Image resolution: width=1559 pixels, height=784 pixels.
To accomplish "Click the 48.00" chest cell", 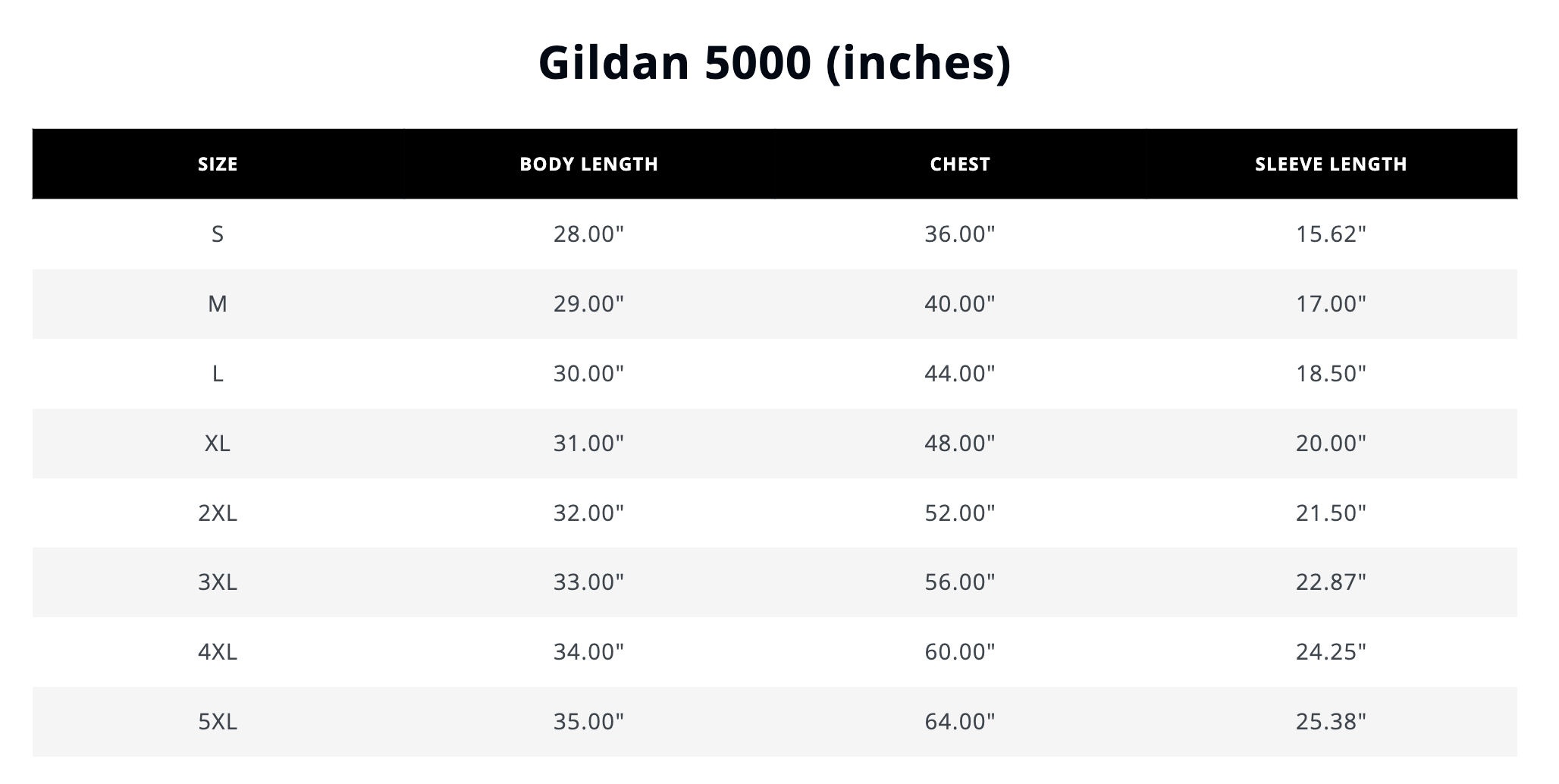I will point(959,444).
